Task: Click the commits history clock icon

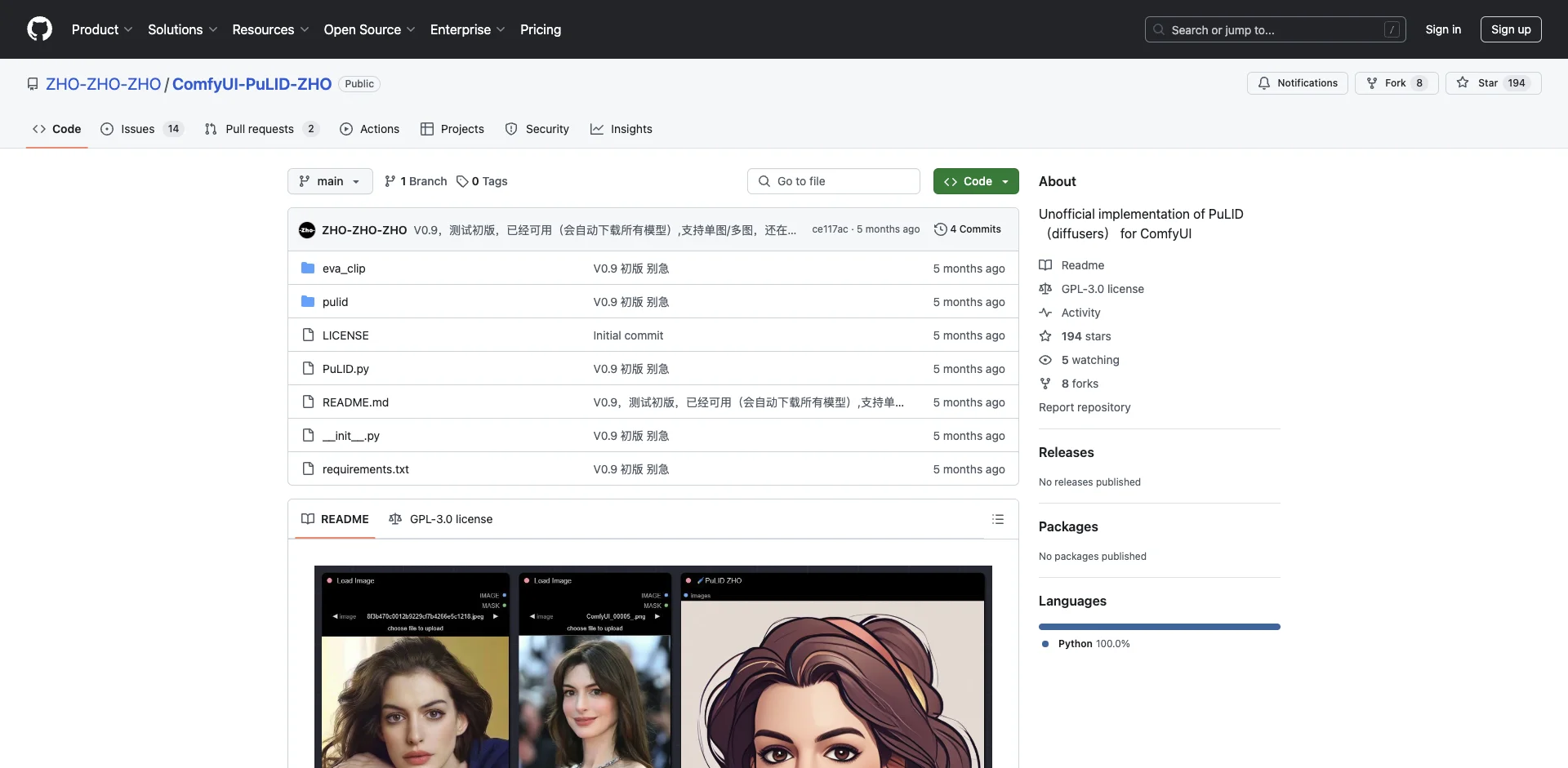Action: [x=941, y=229]
